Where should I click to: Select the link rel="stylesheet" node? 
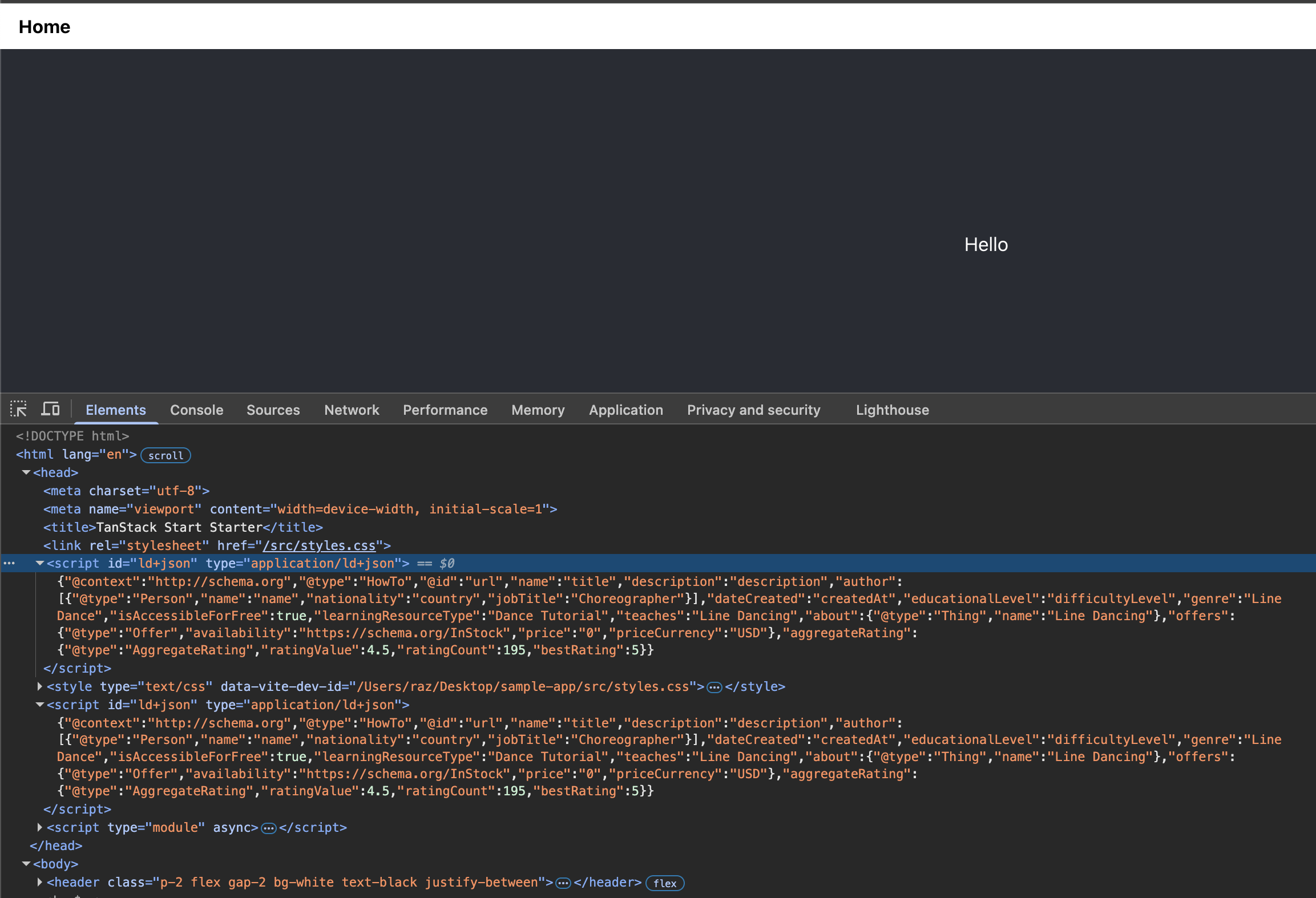(x=217, y=545)
